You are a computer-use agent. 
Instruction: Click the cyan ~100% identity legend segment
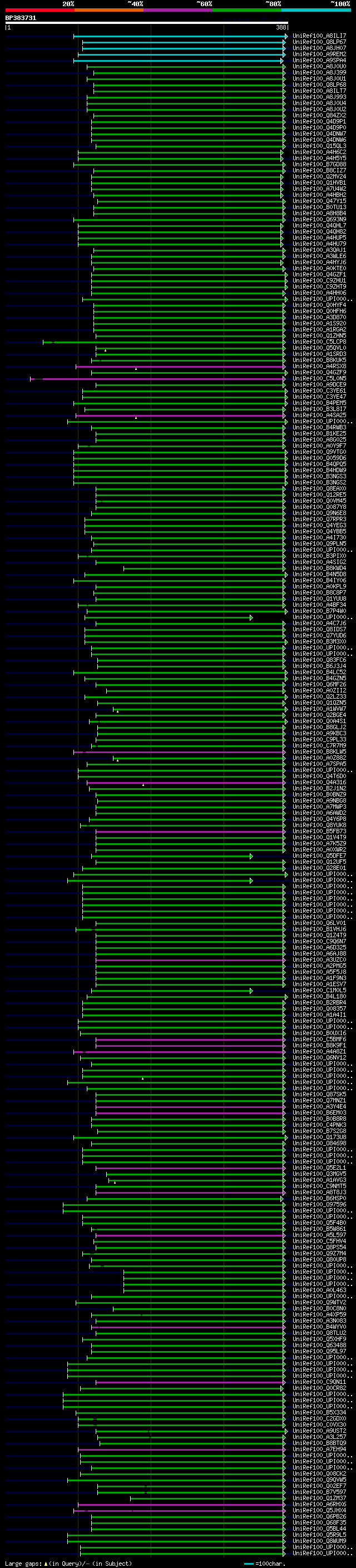click(316, 10)
